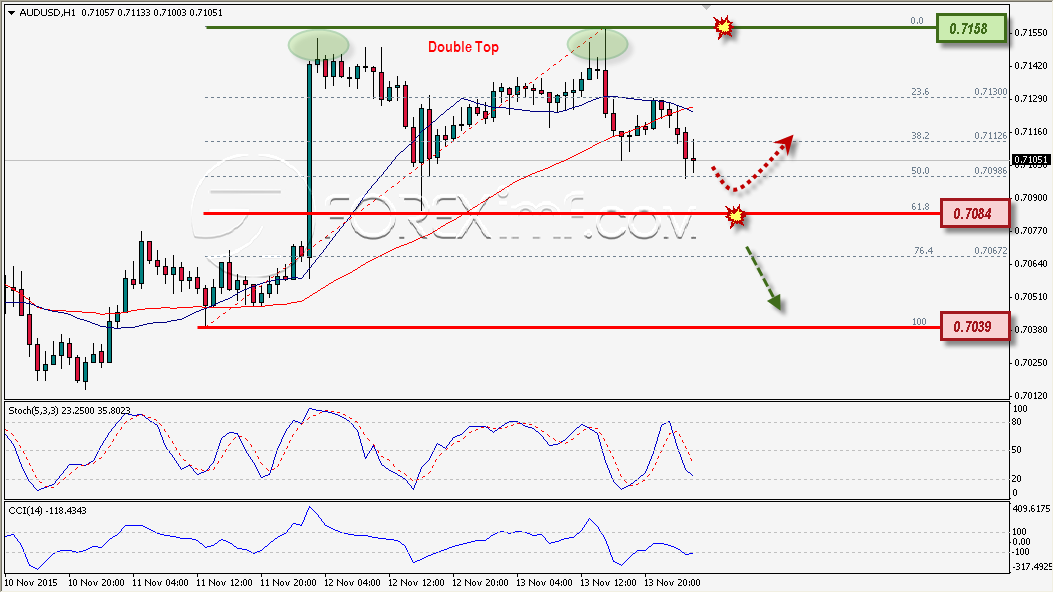
Task: Click the AUDUSD,H1 symbol title
Action: pos(47,13)
